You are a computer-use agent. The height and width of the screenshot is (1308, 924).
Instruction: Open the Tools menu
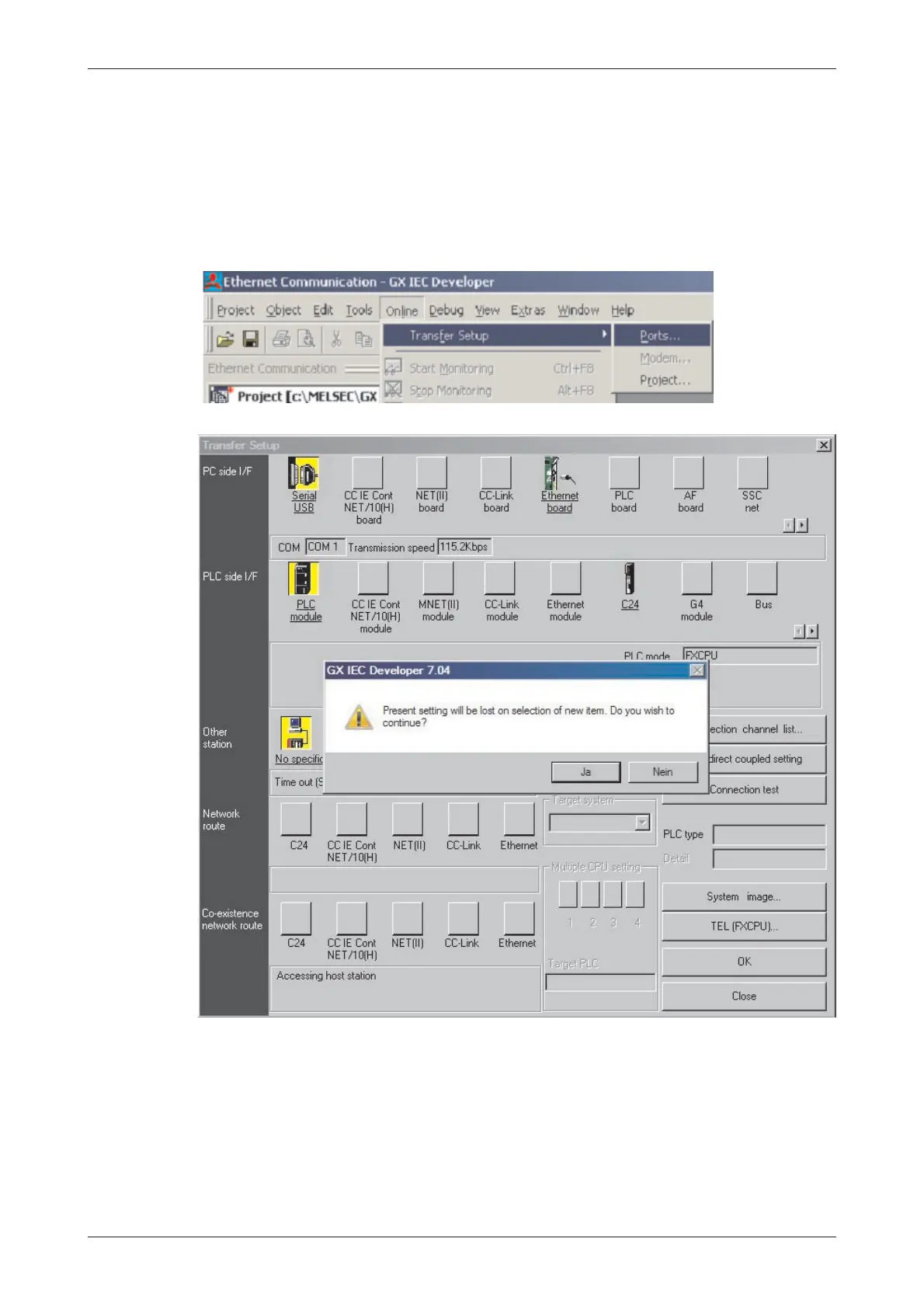pos(359,310)
